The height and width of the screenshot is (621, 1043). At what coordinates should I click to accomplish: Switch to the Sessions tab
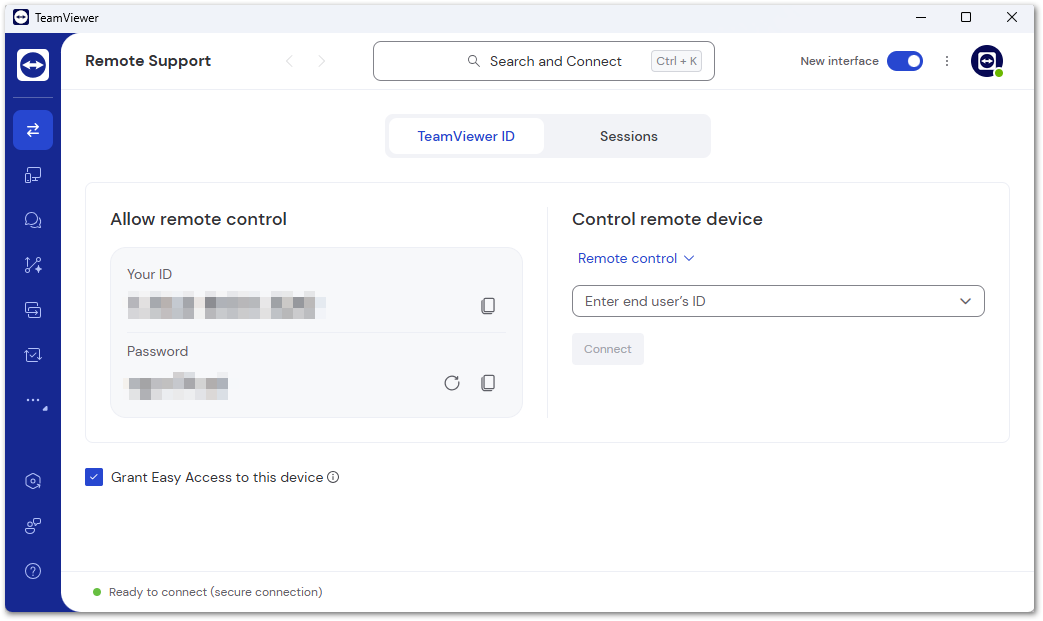pyautogui.click(x=629, y=136)
